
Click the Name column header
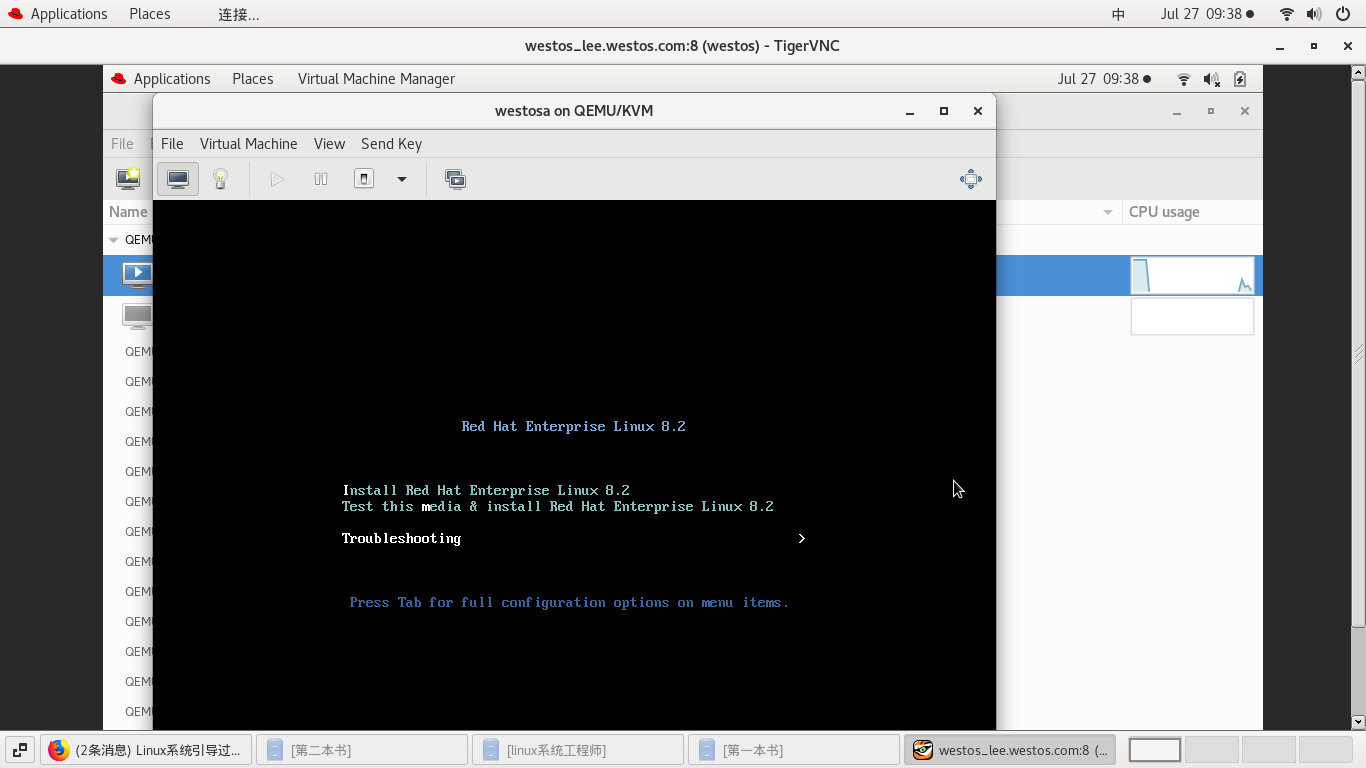pyautogui.click(x=128, y=212)
